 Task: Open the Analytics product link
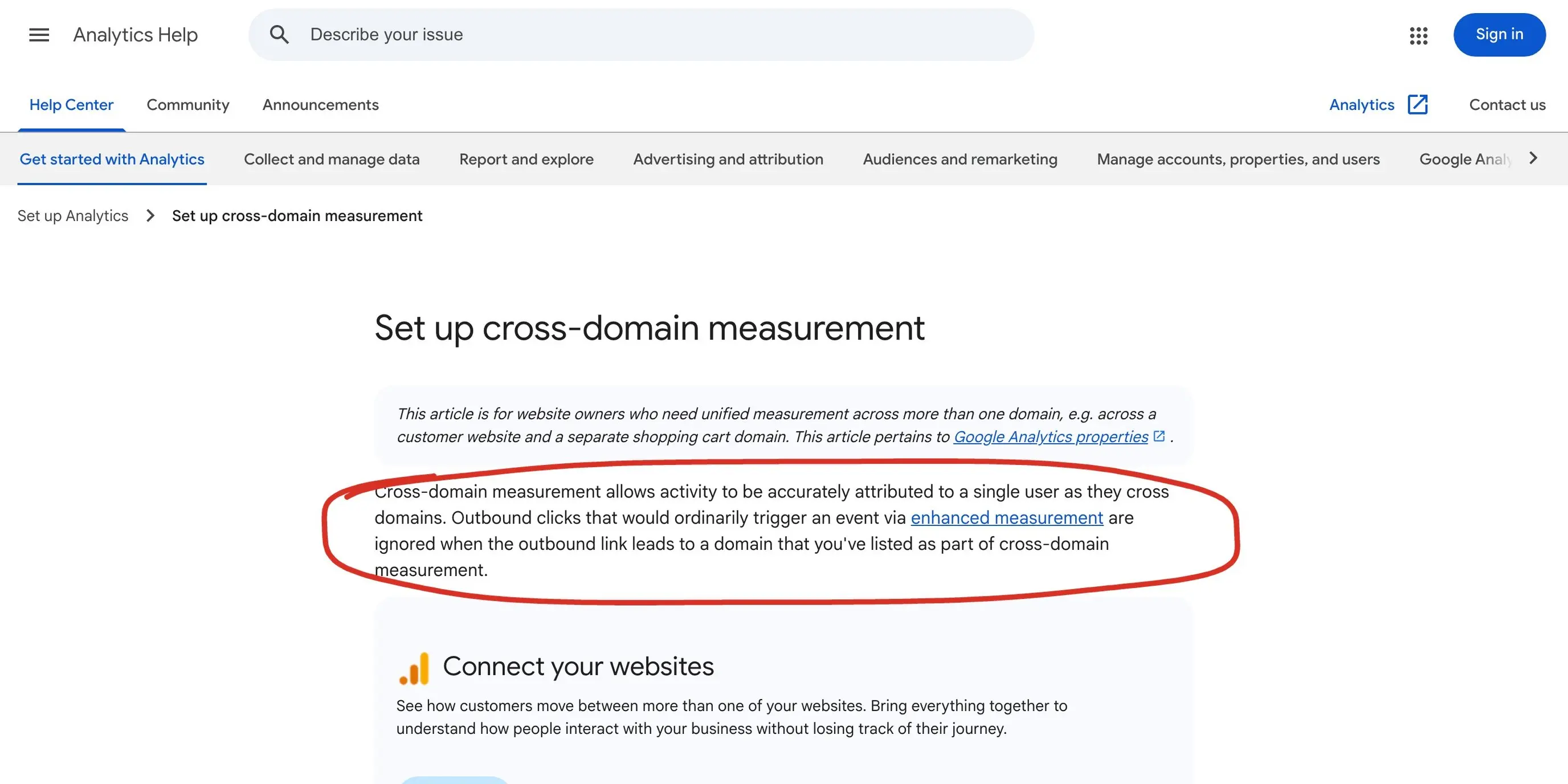[x=1361, y=105]
